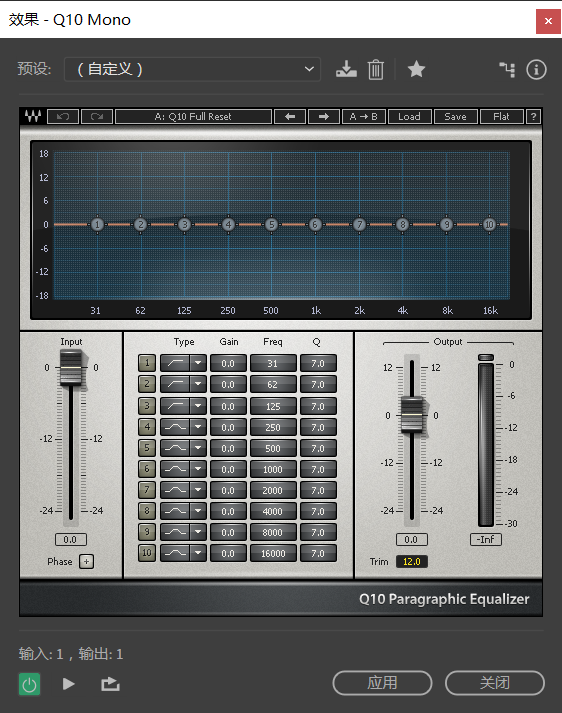The height and width of the screenshot is (713, 562).
Task: Toggle the effect power state button
Action: click(x=30, y=684)
